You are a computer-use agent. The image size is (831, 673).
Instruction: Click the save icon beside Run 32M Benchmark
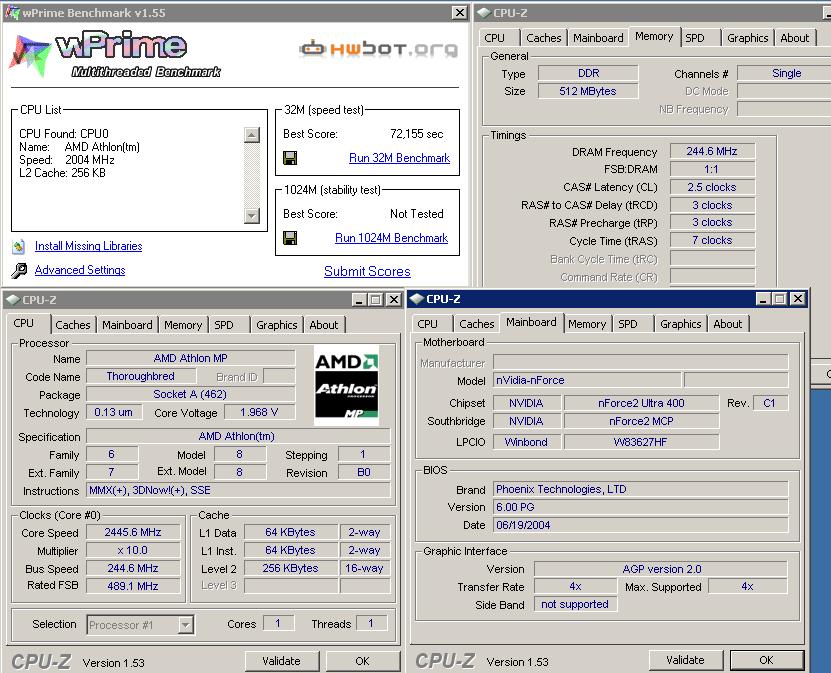pyautogui.click(x=290, y=158)
